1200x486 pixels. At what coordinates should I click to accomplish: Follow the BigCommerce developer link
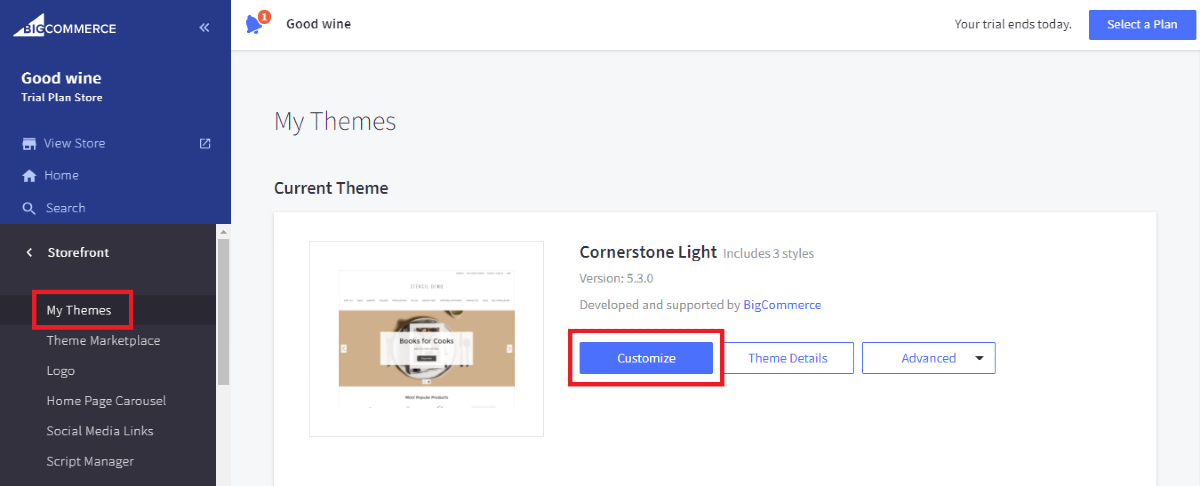point(782,305)
